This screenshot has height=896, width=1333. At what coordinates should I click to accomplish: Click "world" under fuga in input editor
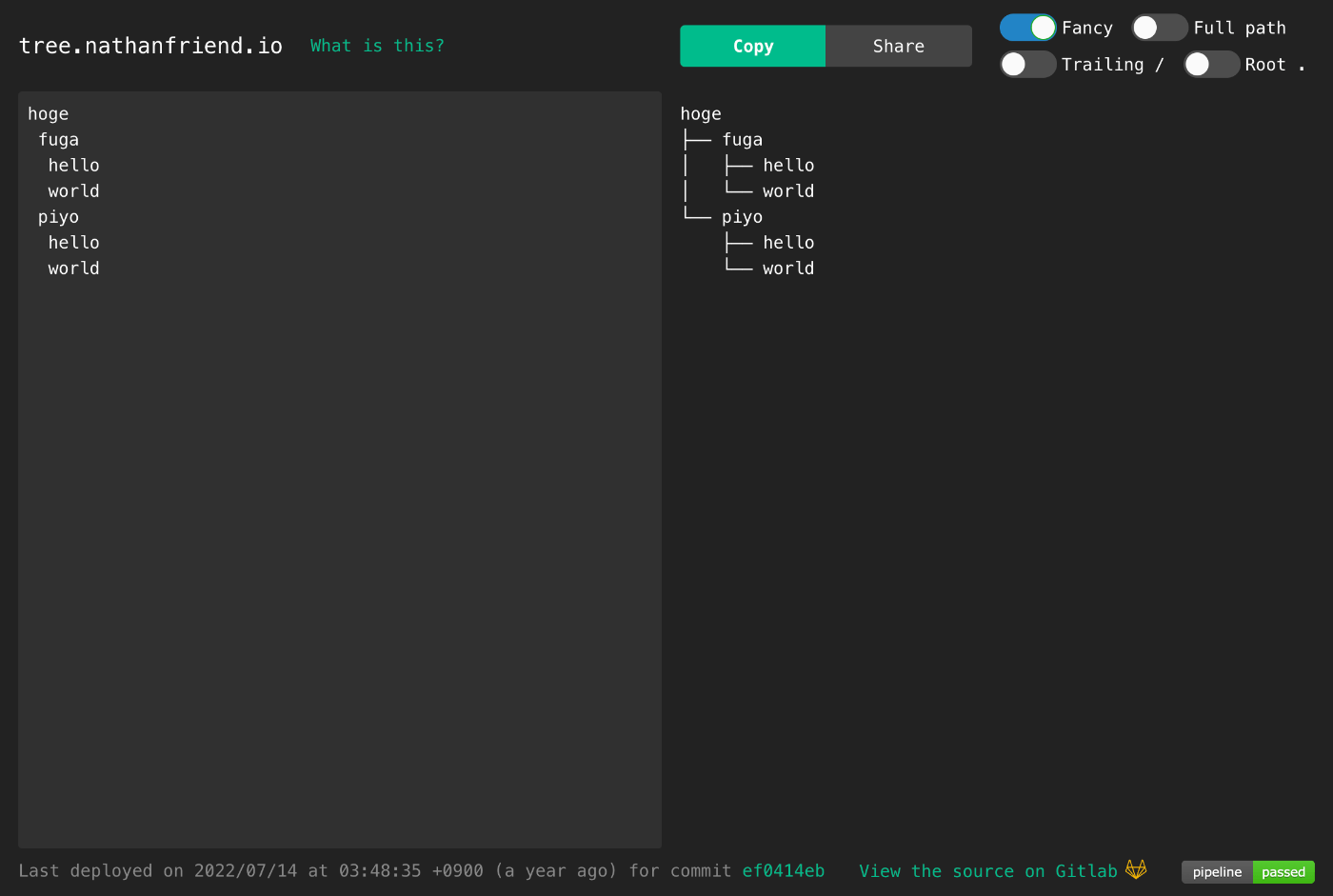[x=74, y=190]
